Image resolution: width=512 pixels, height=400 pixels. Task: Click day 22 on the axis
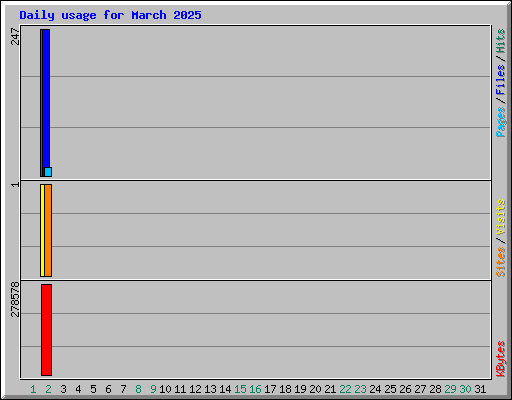pos(345,389)
